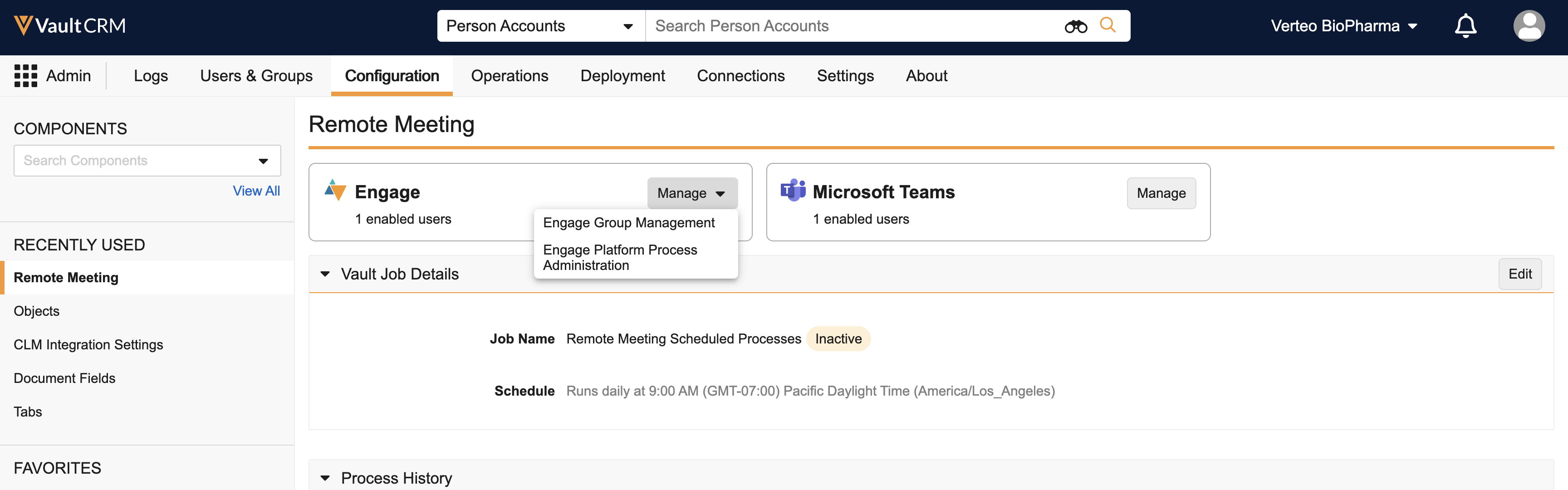Image resolution: width=1568 pixels, height=490 pixels.
Task: Click the View All components link
Action: (255, 191)
